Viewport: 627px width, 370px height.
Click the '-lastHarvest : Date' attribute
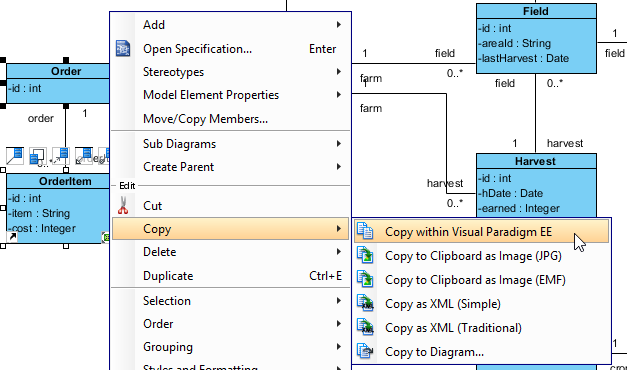523,58
